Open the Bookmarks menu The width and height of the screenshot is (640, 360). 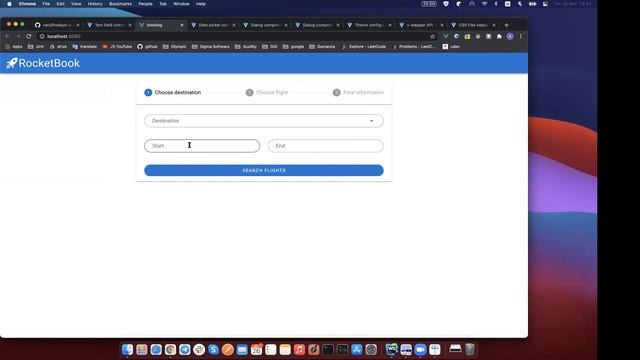pos(120,4)
